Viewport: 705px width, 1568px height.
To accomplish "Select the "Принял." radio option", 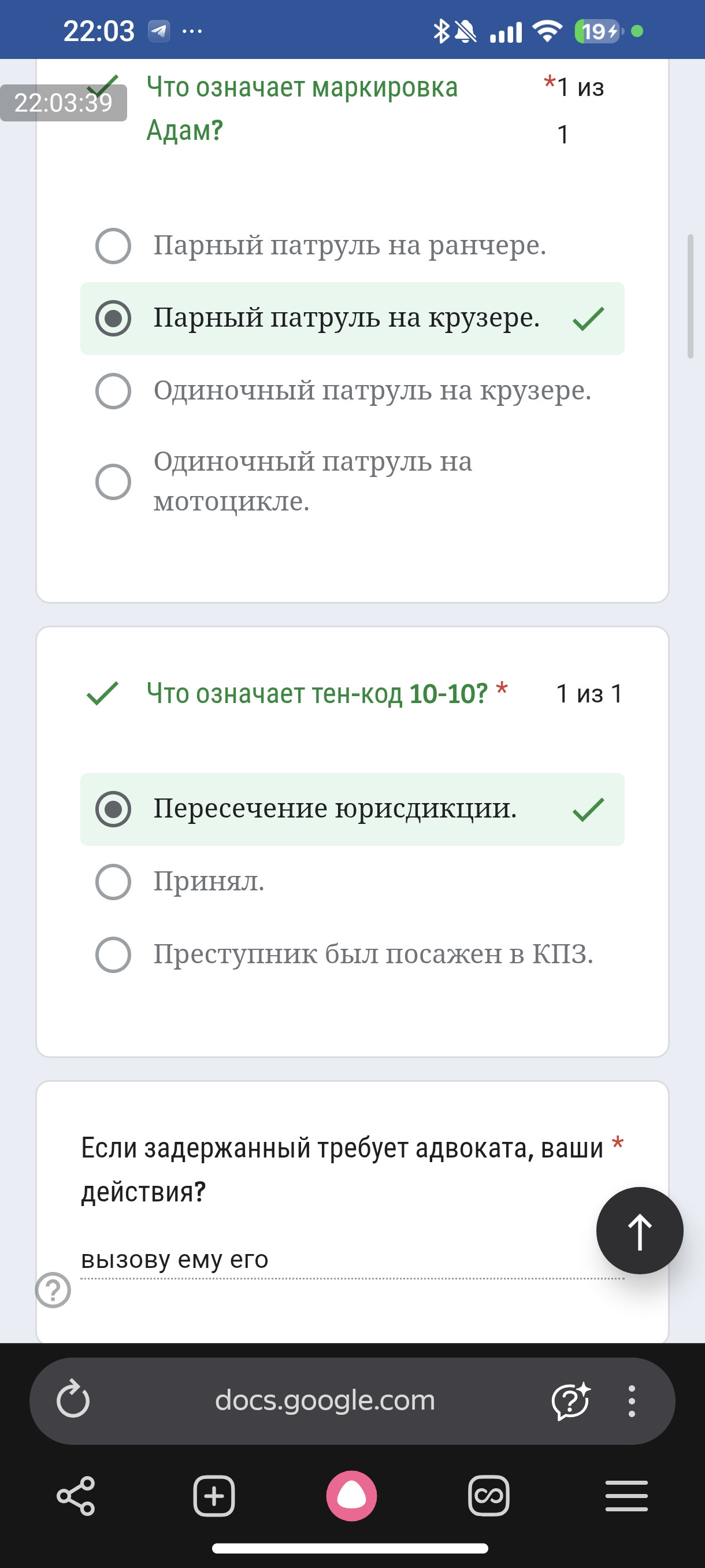I will pyautogui.click(x=113, y=881).
